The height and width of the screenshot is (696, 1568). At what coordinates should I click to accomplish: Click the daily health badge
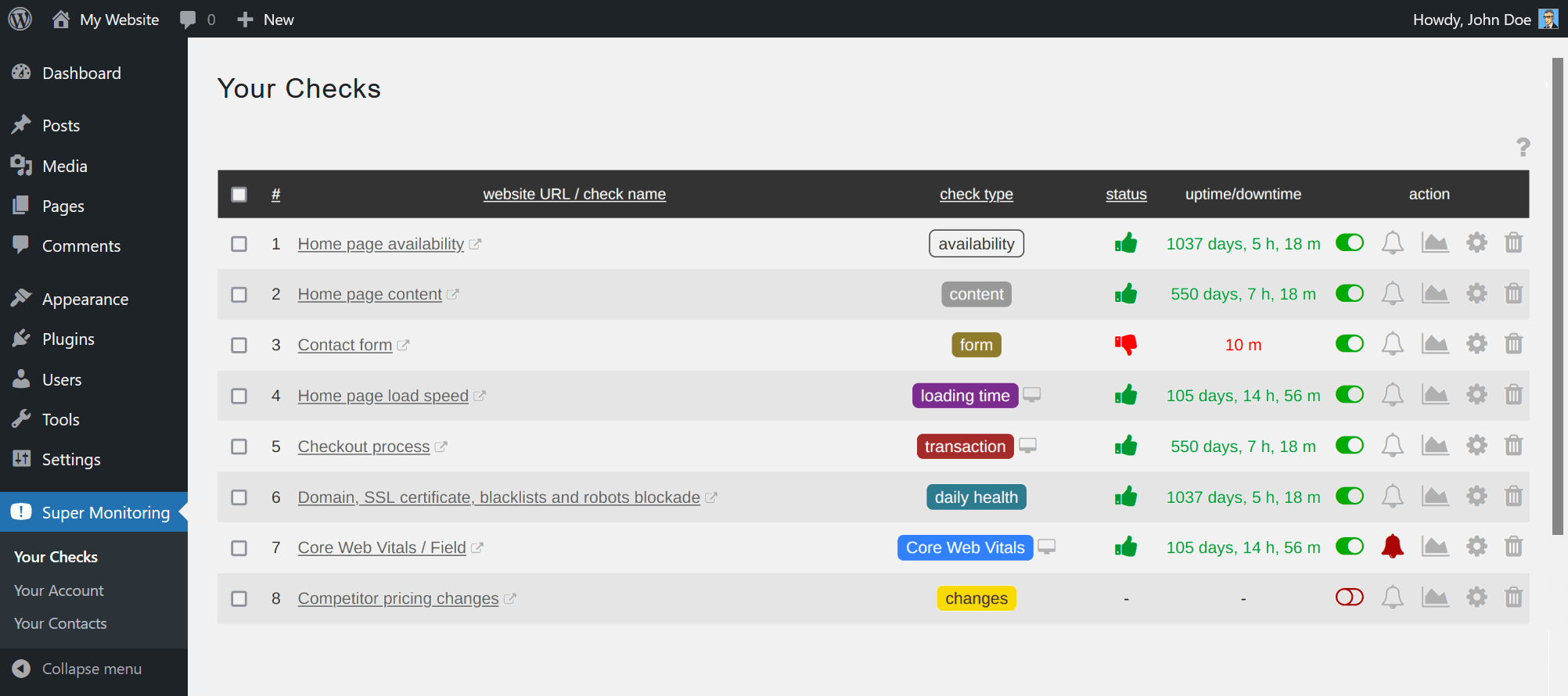click(x=976, y=497)
